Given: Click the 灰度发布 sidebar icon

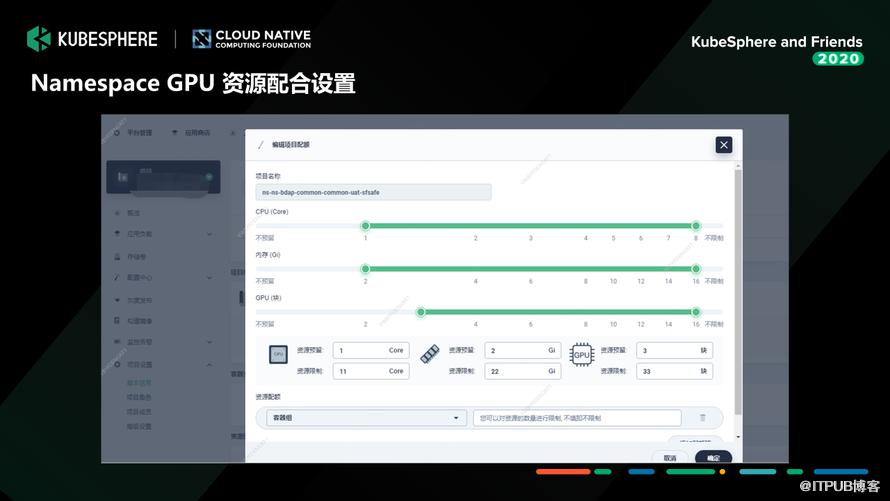Looking at the screenshot, I should (x=117, y=300).
